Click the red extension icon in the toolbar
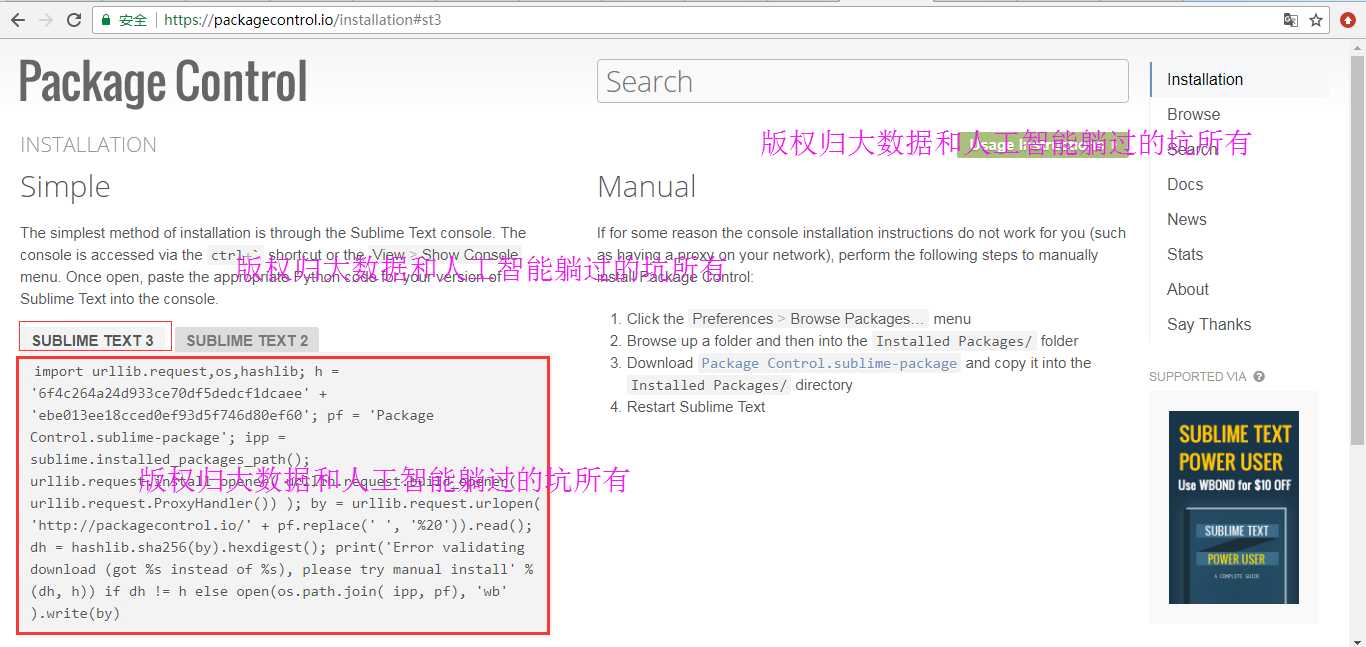 [x=1348, y=20]
